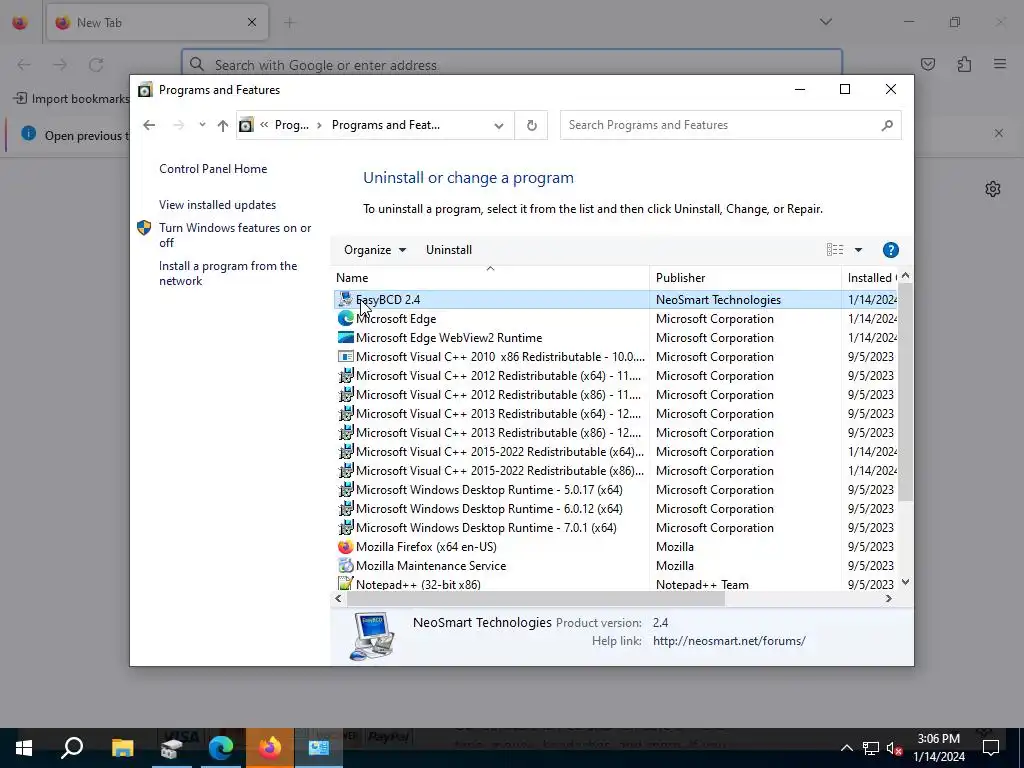
Task: Open Firefox Pocket save icon
Action: [x=927, y=64]
